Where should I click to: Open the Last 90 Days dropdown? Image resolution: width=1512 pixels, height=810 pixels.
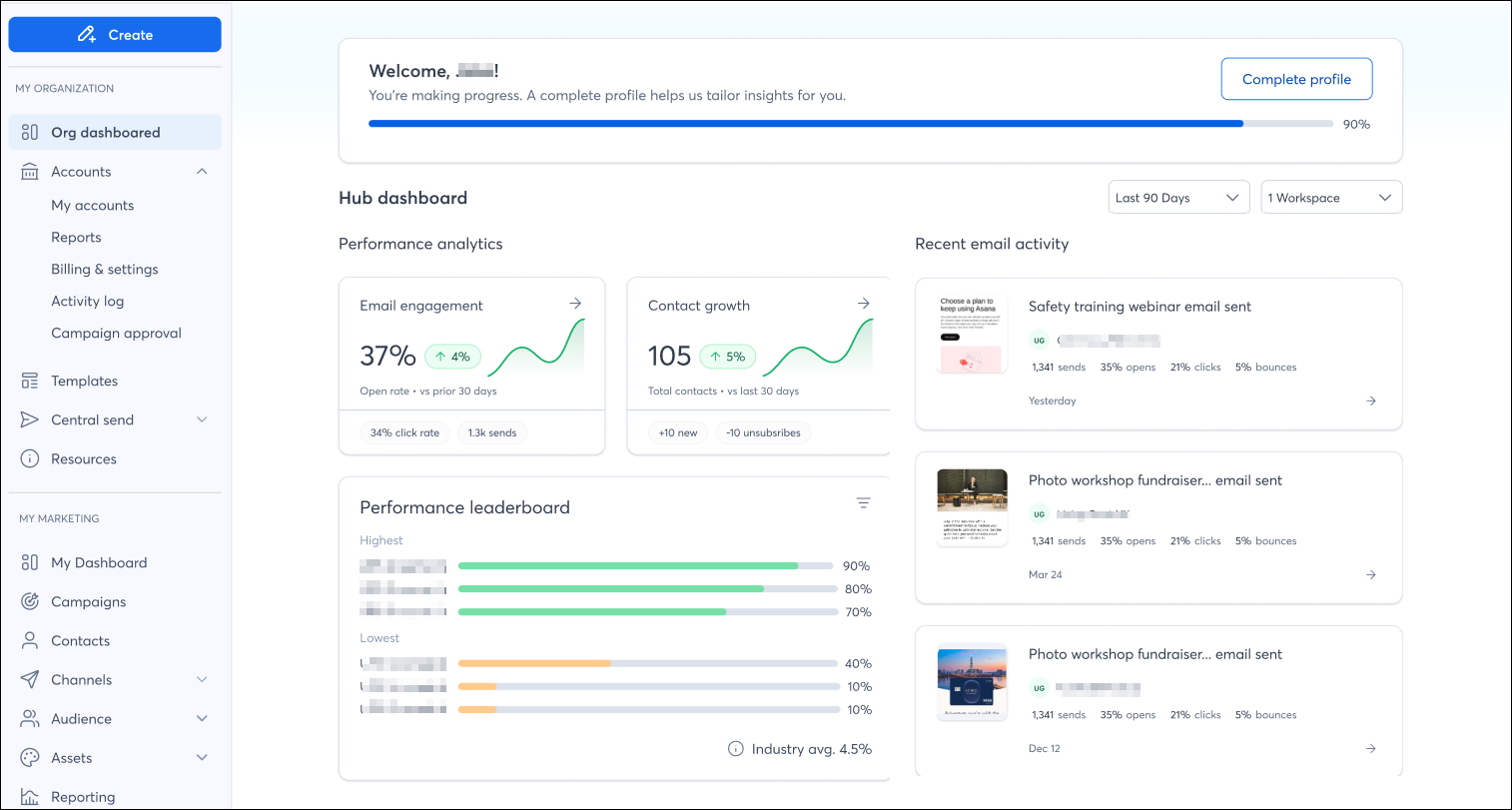click(1178, 198)
